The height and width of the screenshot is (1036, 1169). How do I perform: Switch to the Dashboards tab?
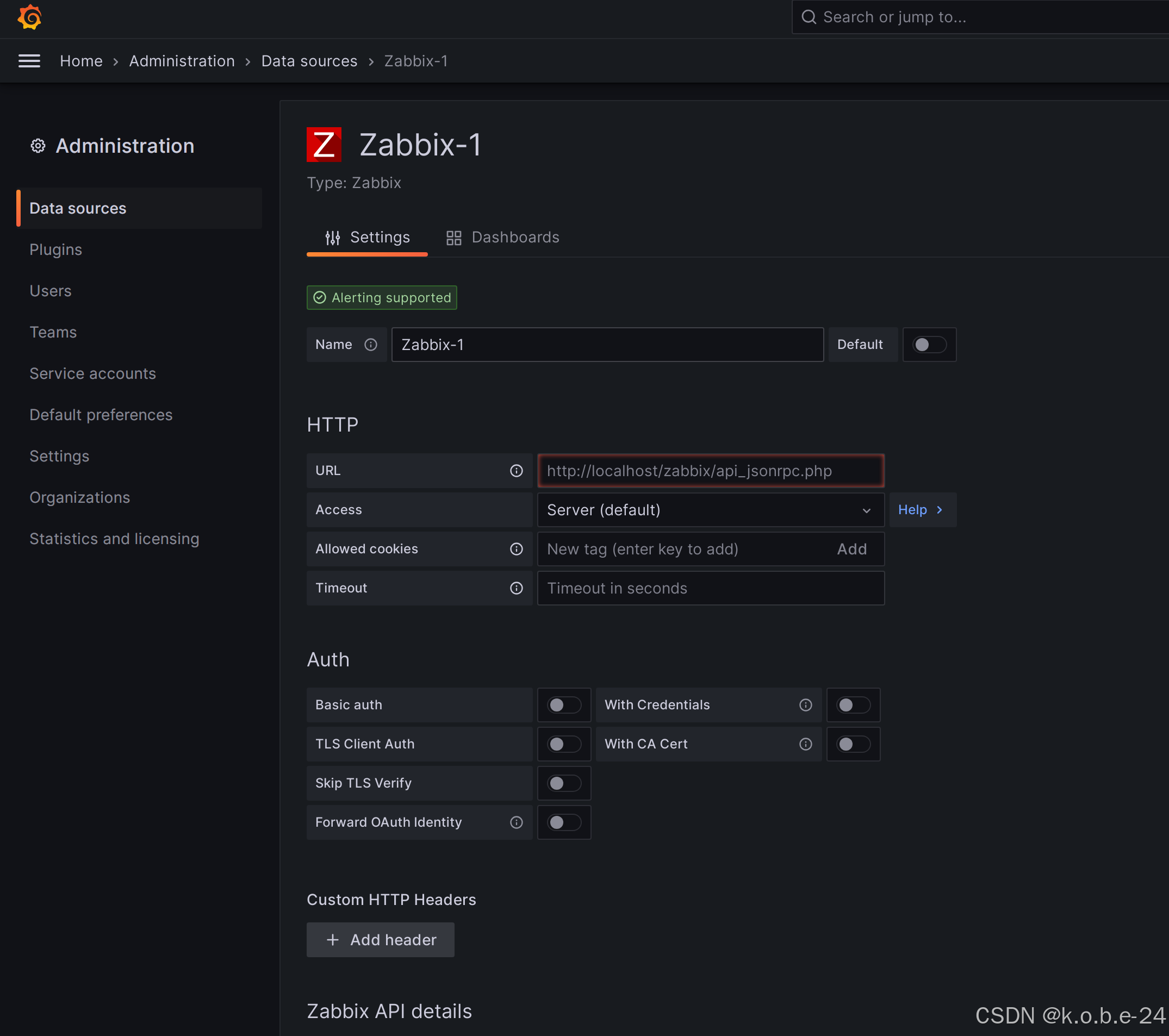coord(502,238)
